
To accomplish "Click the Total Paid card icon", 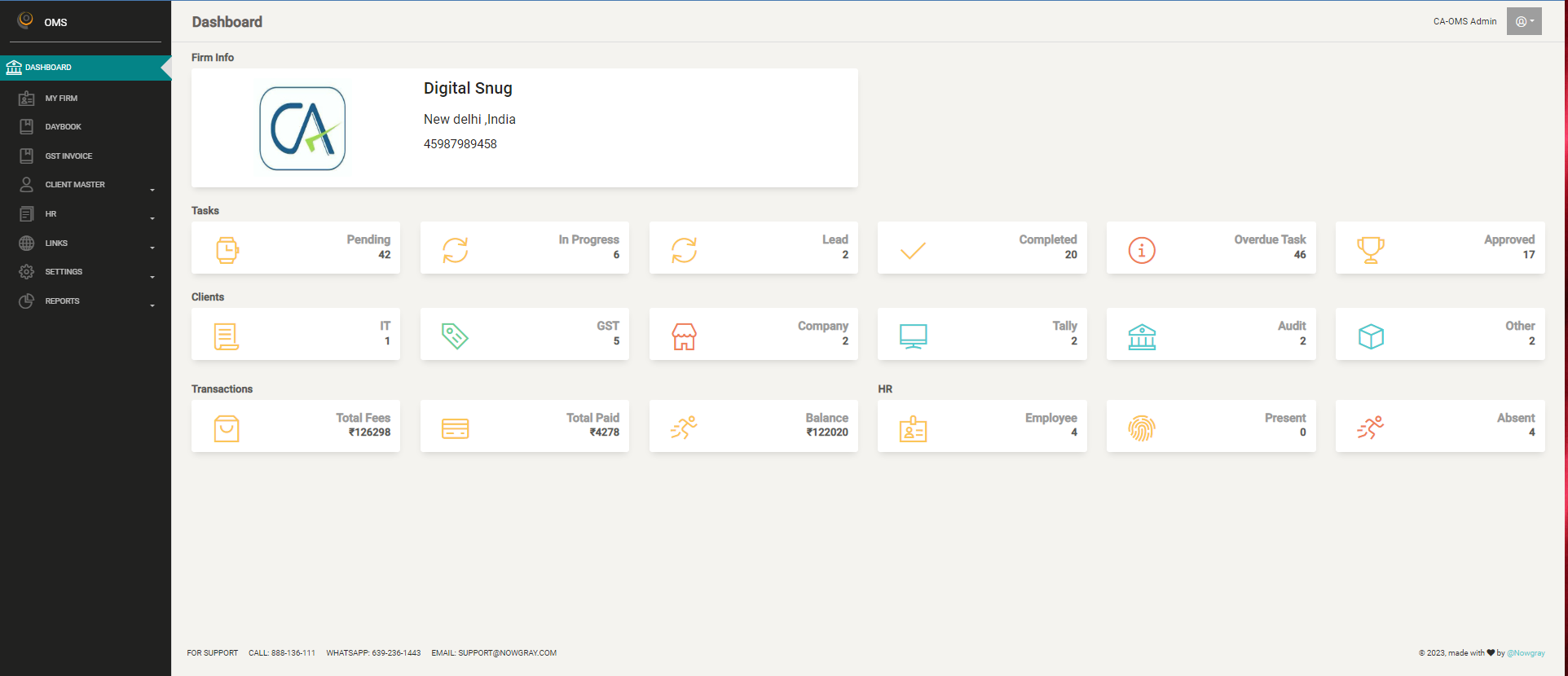I will click(455, 428).
